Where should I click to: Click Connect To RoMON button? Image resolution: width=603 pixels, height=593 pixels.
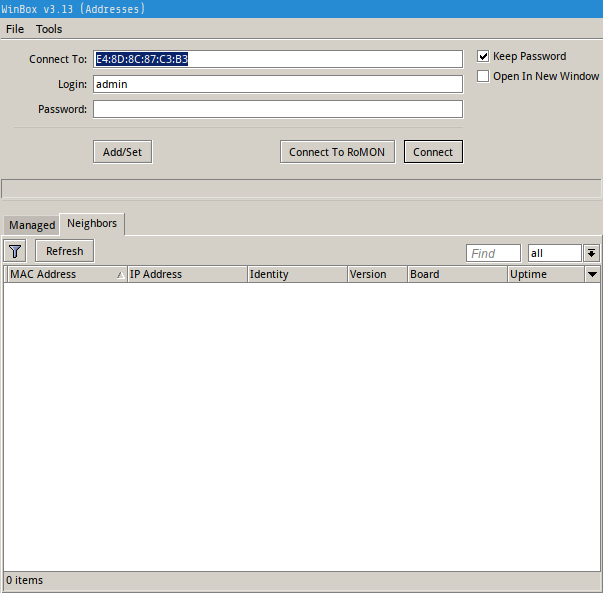point(337,152)
